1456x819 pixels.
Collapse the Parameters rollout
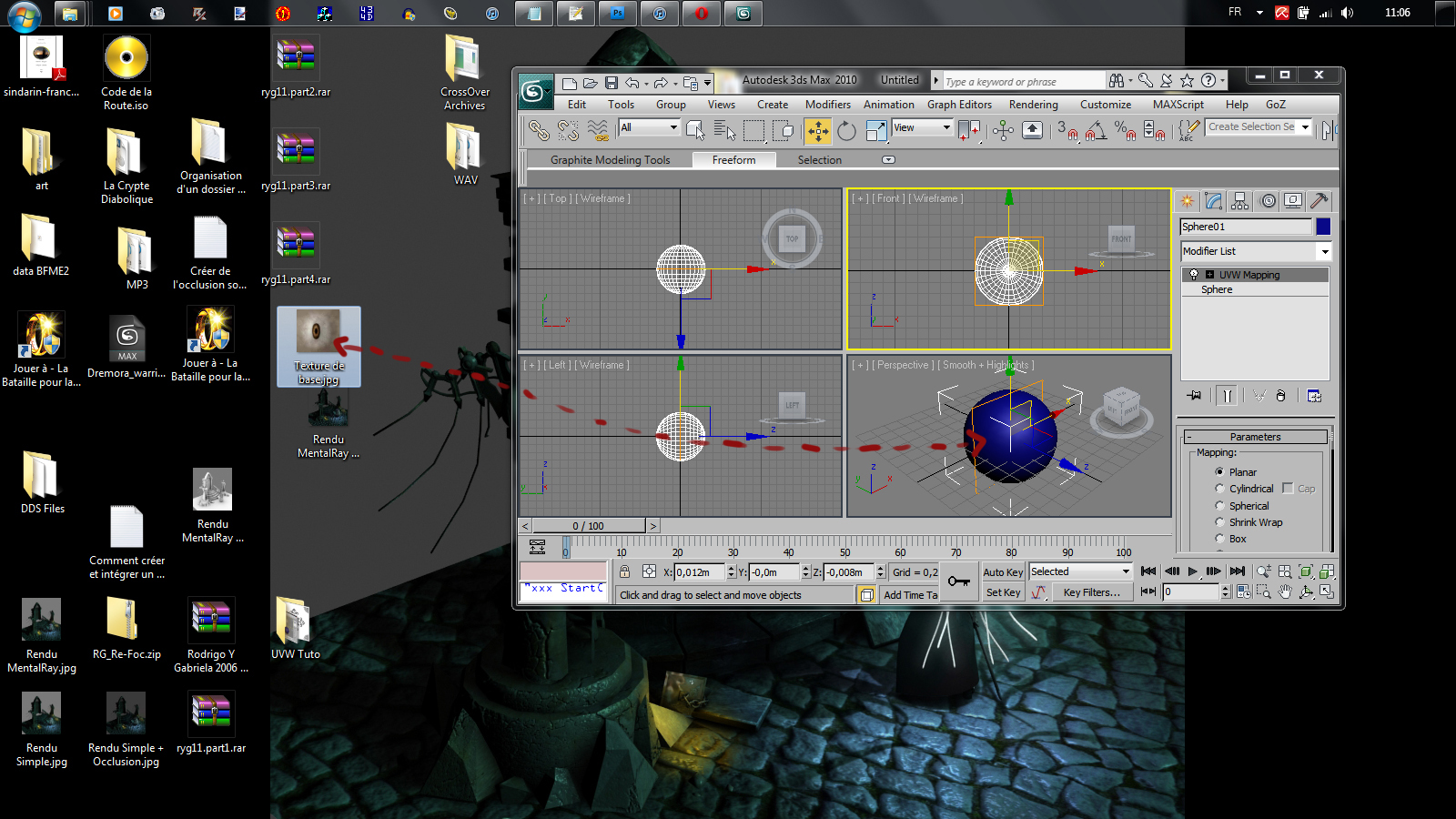pyautogui.click(x=1256, y=437)
